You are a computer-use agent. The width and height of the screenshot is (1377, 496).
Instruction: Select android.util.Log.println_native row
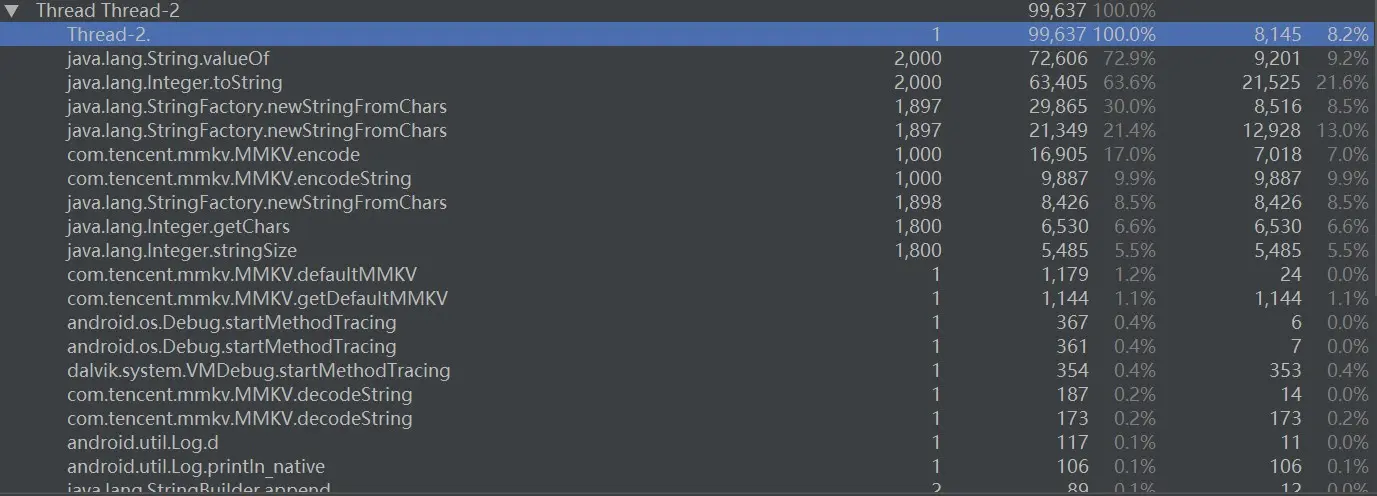[688, 466]
